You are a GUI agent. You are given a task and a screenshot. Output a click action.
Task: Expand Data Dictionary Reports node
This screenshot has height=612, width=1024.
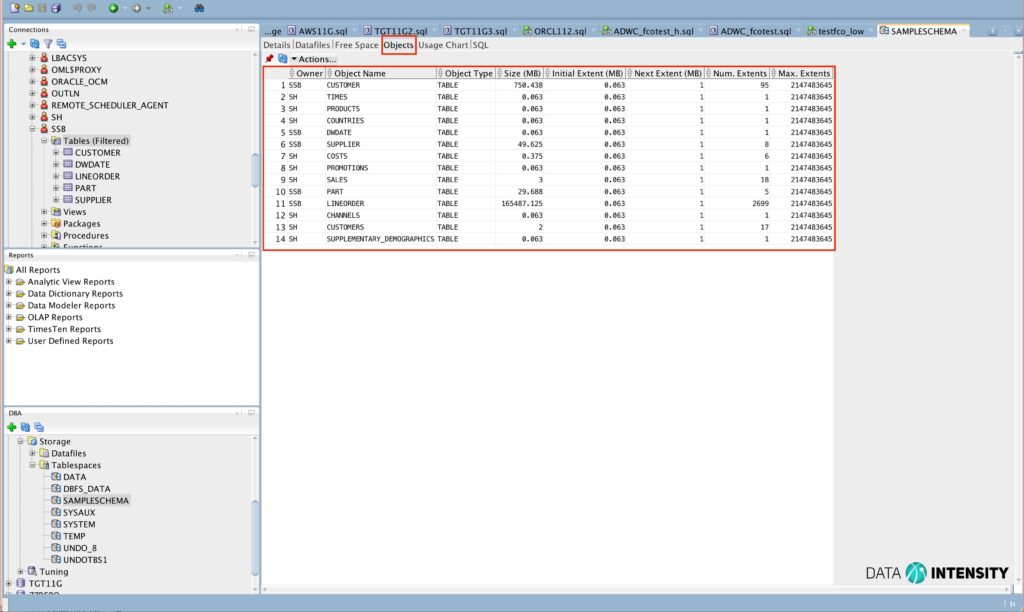click(x=9, y=294)
